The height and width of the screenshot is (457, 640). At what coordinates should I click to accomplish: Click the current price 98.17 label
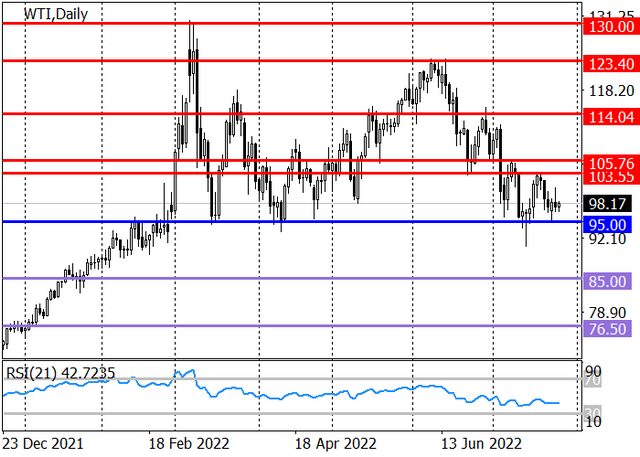pyautogui.click(x=607, y=204)
